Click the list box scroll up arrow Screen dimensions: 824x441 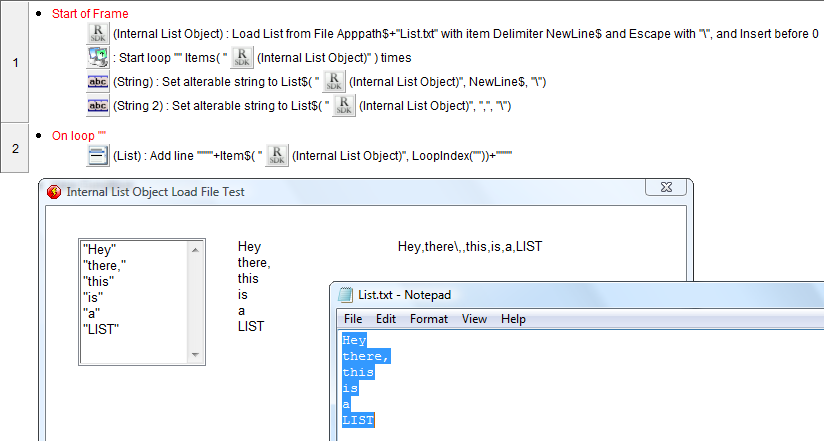point(195,249)
